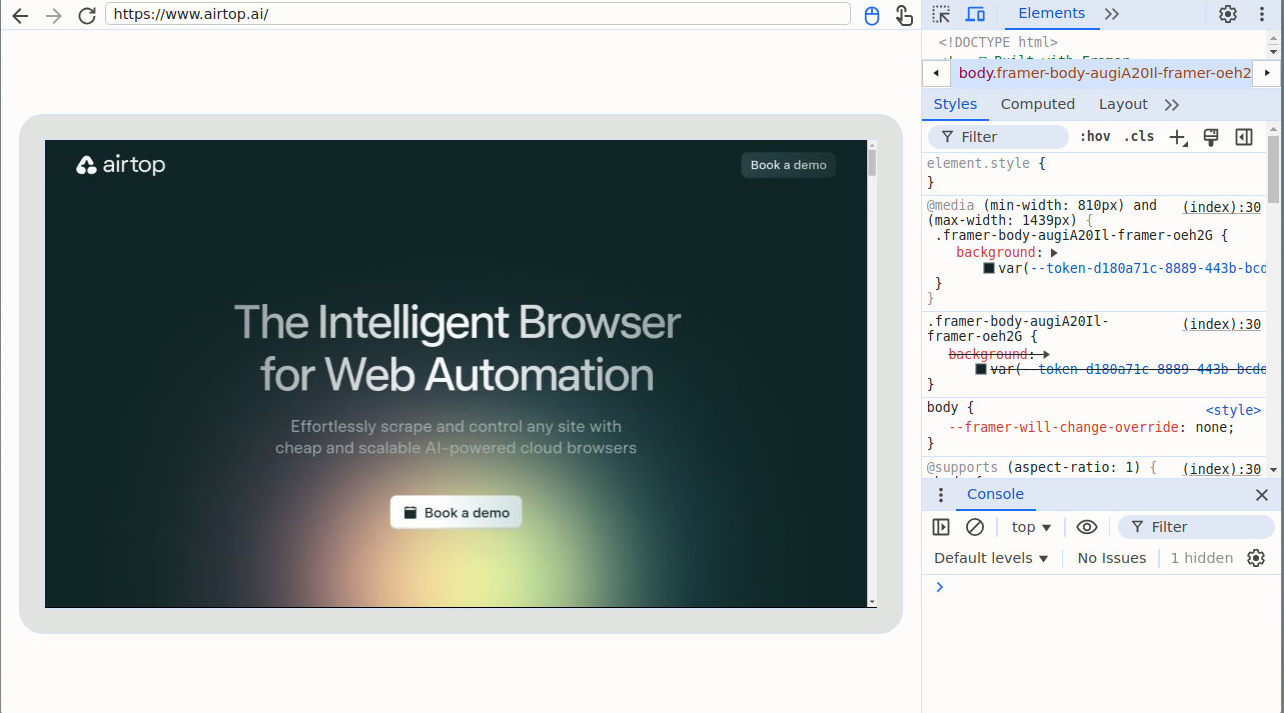Toggle element classes with .cls

[x=1139, y=136]
